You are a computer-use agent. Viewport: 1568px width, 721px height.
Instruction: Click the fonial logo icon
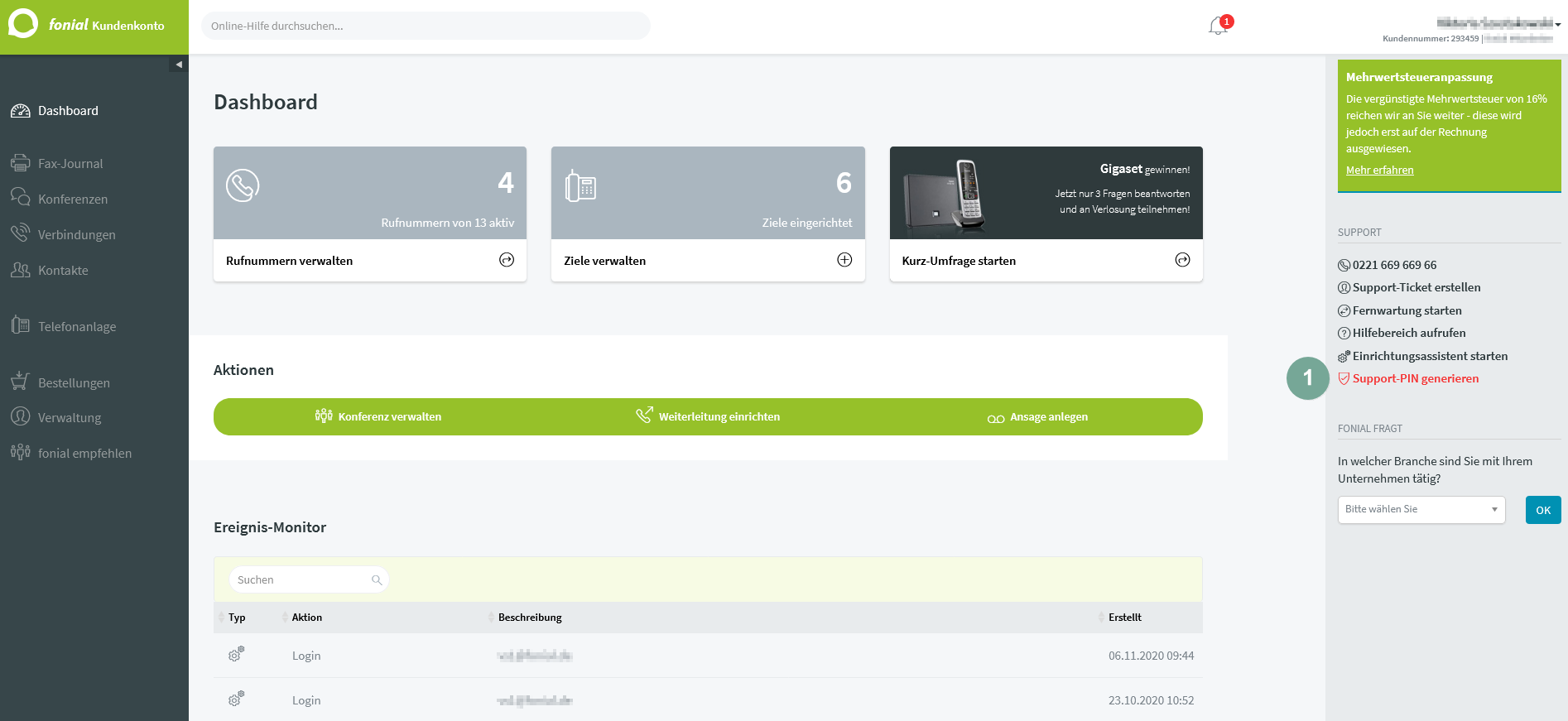23,24
